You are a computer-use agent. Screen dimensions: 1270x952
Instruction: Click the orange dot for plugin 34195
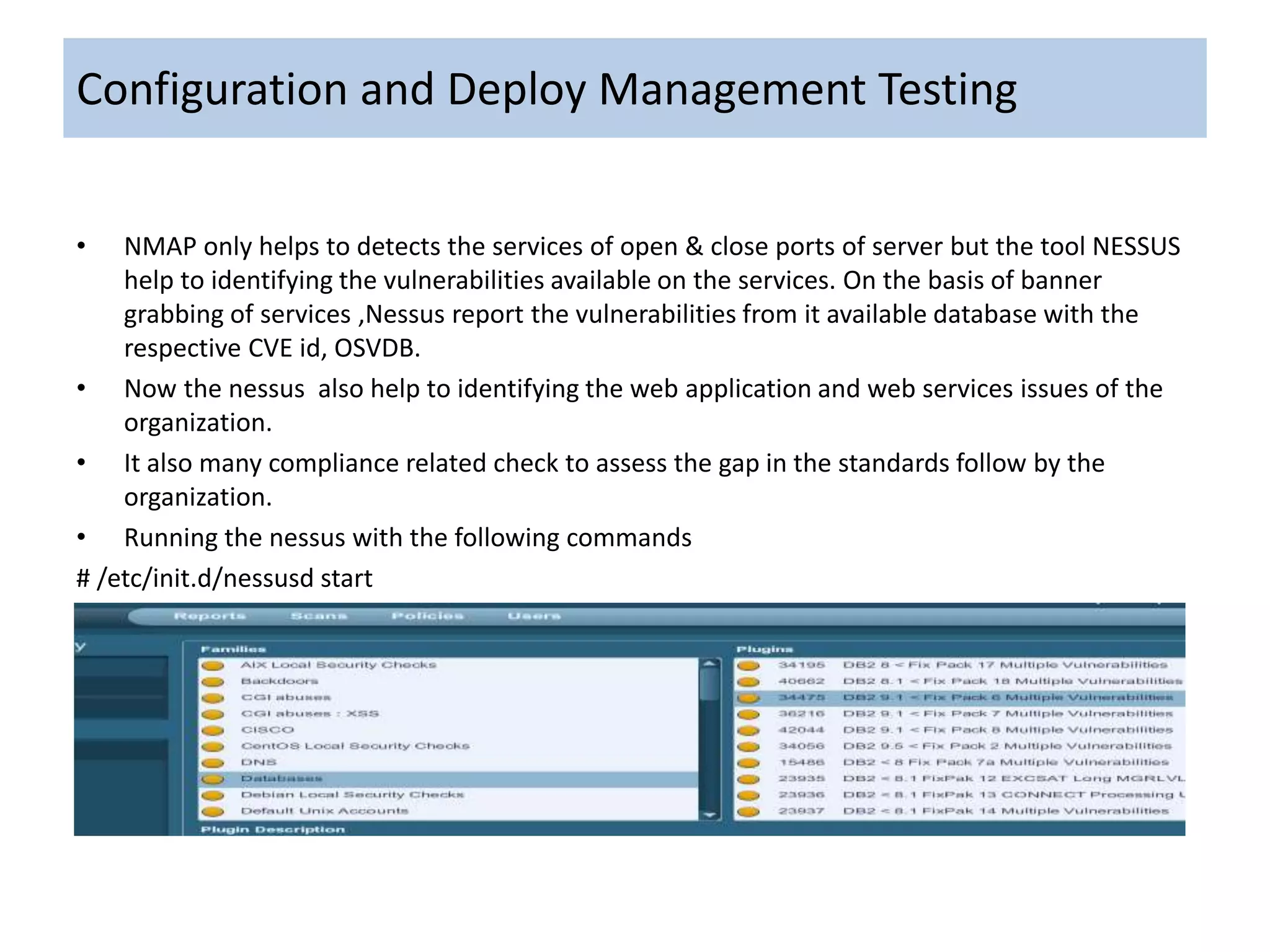748,666
